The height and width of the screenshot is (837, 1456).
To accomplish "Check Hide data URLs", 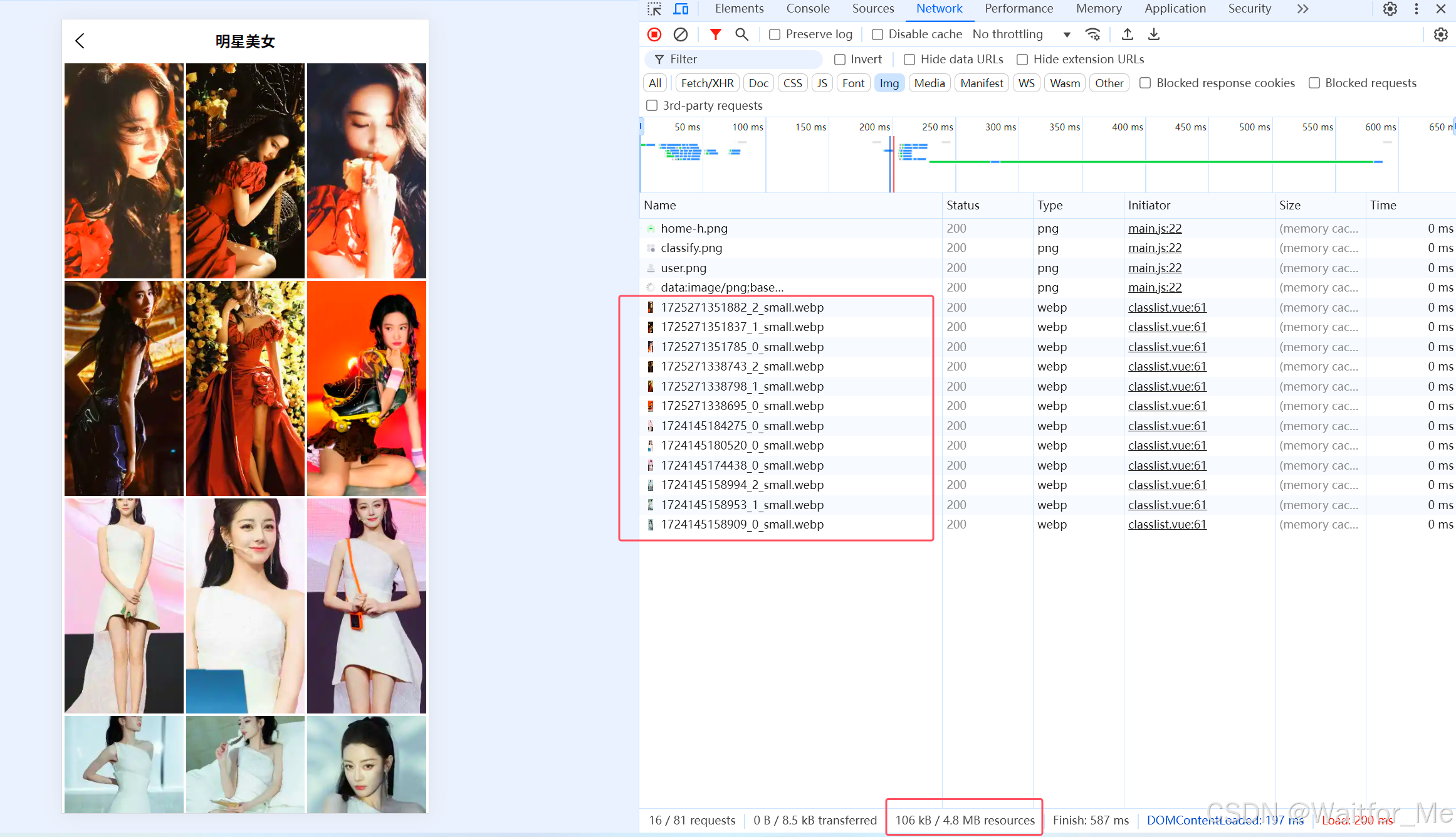I will tap(909, 60).
